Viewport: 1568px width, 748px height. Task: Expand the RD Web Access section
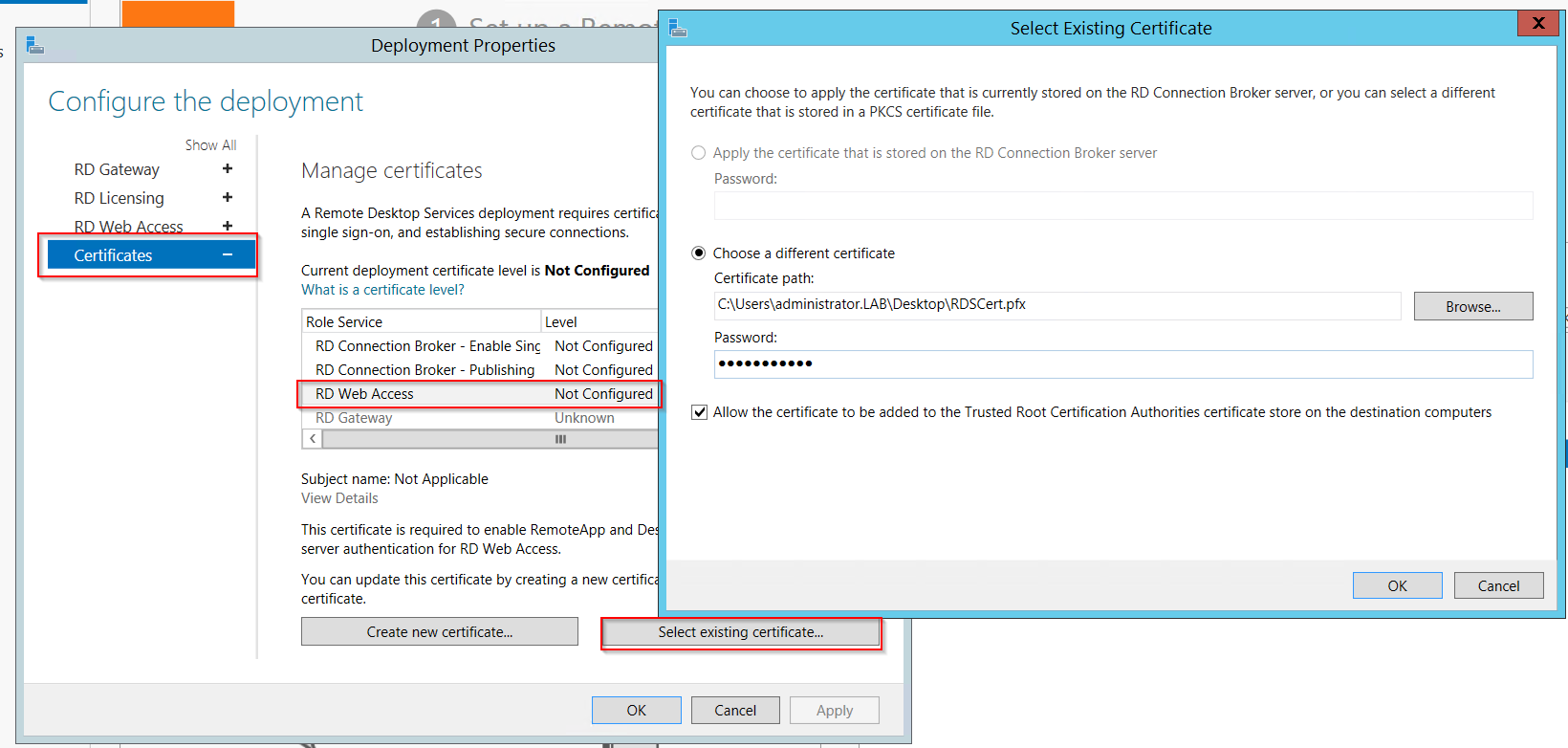tap(228, 227)
